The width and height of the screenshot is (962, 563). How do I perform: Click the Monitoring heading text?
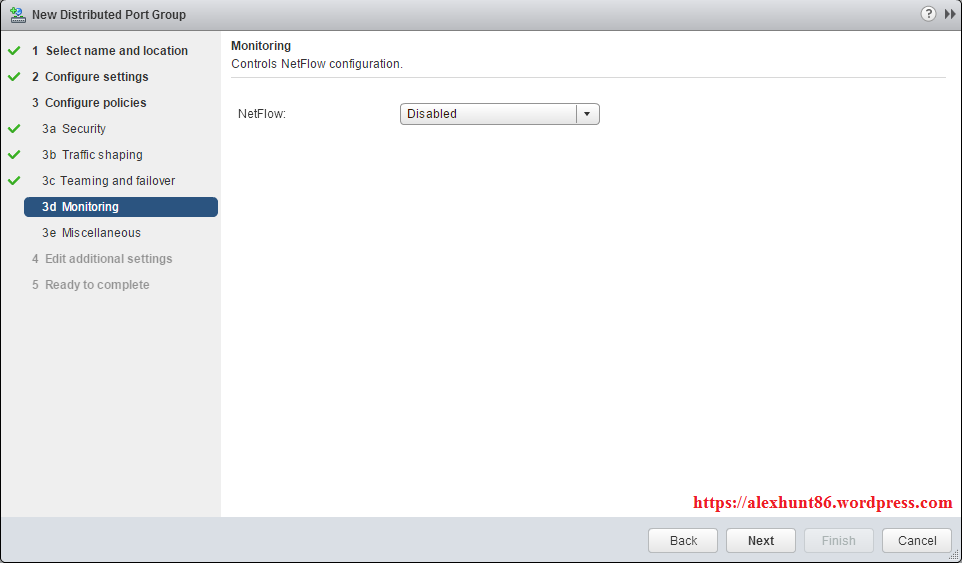[x=261, y=45]
